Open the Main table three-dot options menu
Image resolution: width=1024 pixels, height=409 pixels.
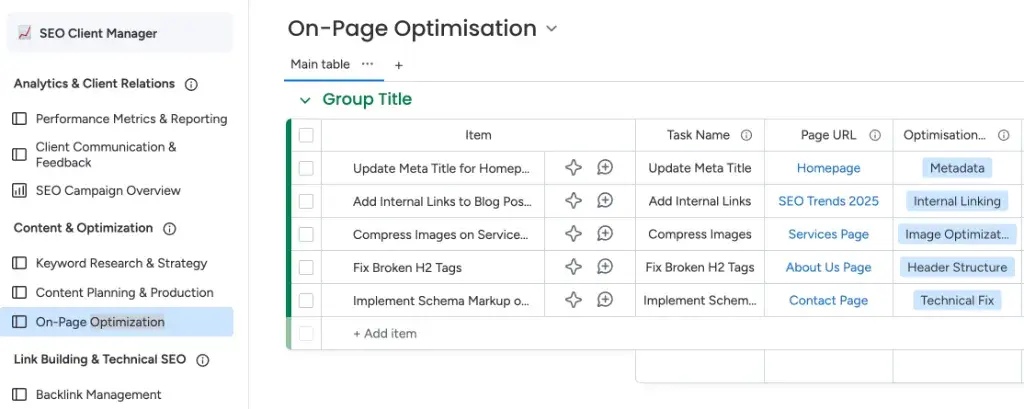click(367, 64)
